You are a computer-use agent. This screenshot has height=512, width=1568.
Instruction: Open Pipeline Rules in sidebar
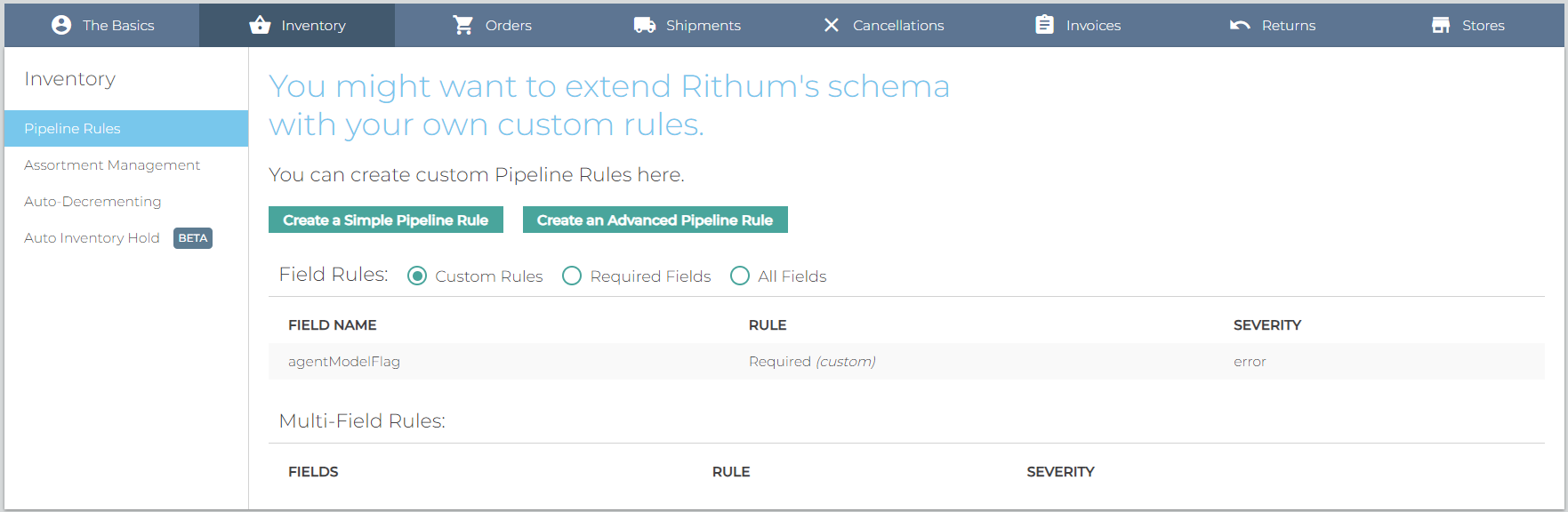coord(126,128)
